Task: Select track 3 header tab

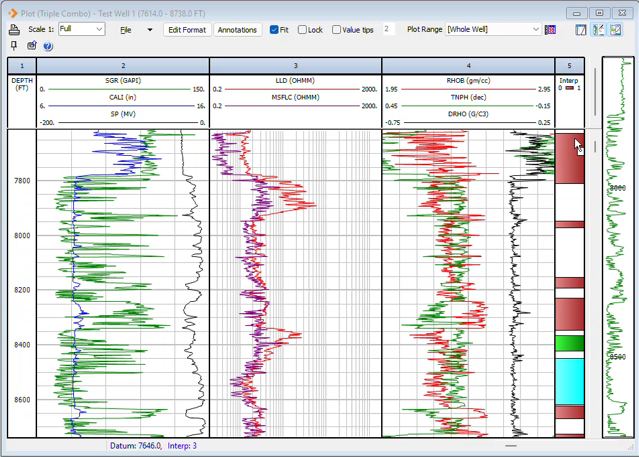Action: tap(296, 65)
